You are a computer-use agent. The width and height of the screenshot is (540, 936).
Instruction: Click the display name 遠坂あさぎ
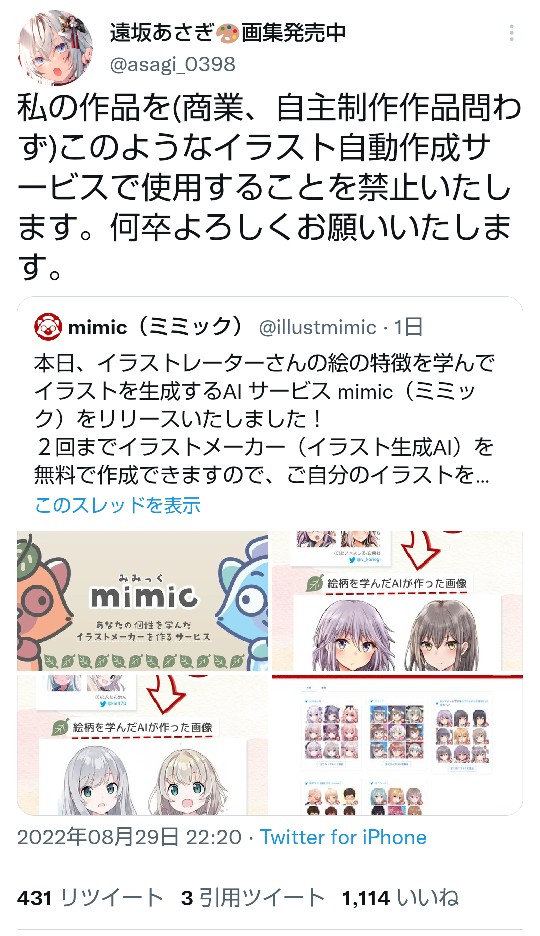pyautogui.click(x=161, y=33)
